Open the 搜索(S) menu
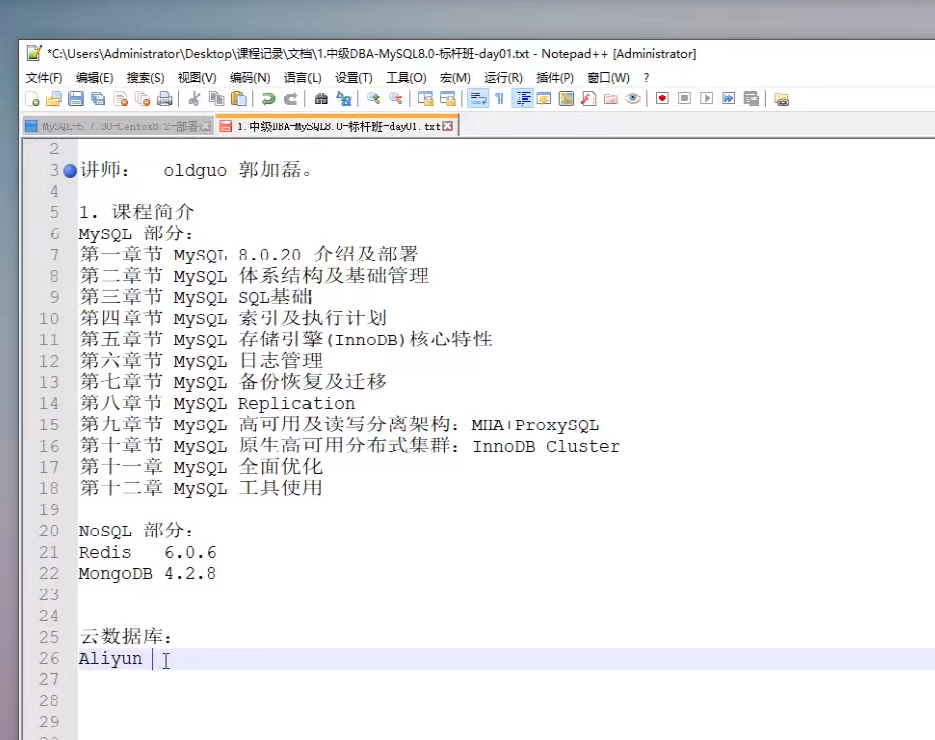Viewport: 935px width, 740px height. tap(145, 78)
